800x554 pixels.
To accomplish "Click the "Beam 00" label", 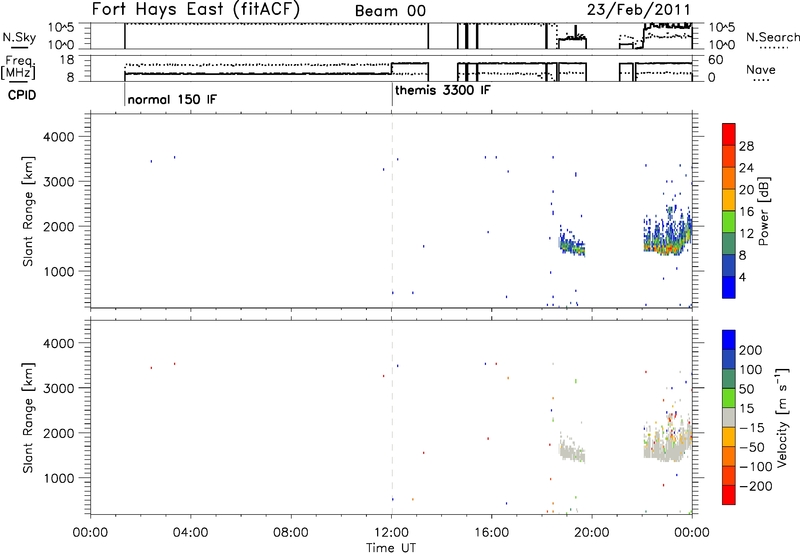I will click(390, 11).
